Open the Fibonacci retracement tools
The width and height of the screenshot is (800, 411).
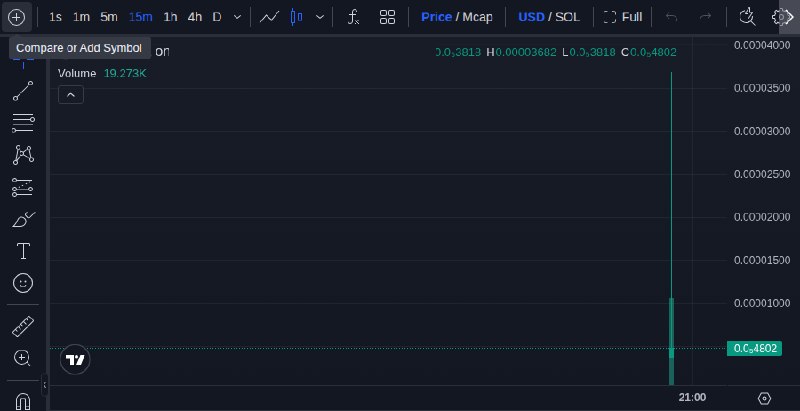click(23, 123)
